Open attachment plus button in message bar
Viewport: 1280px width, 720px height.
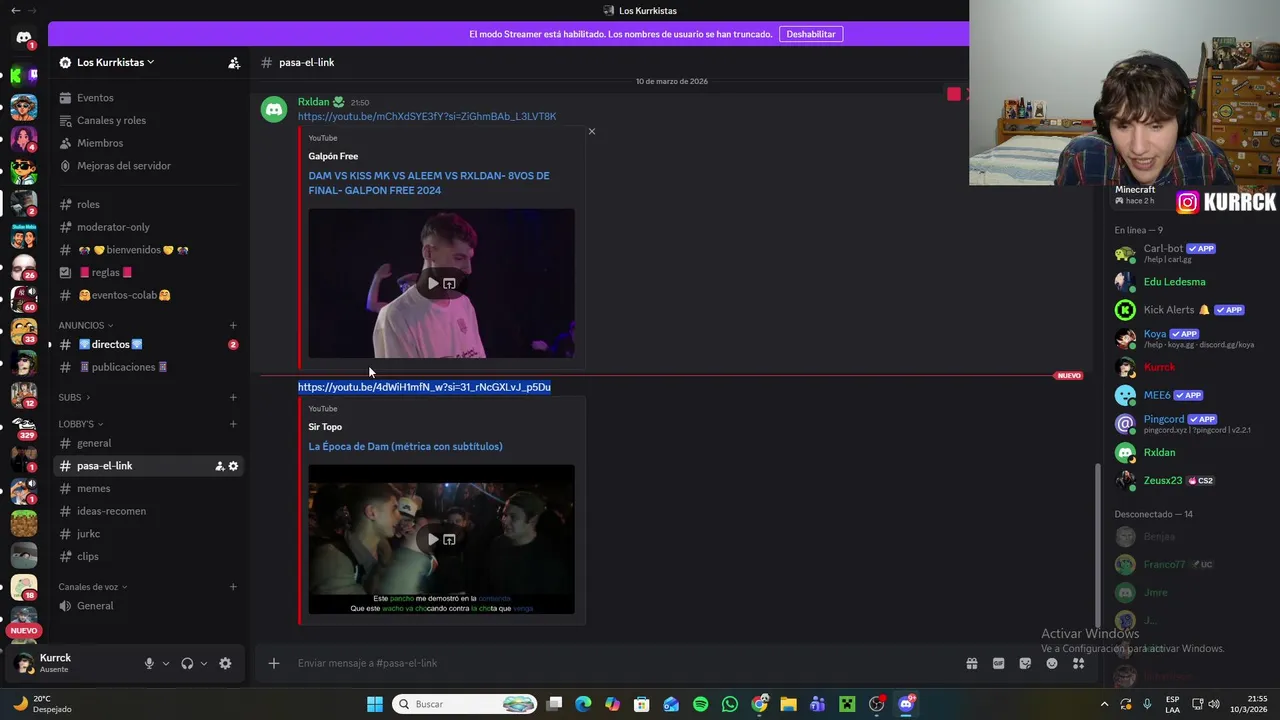point(274,663)
